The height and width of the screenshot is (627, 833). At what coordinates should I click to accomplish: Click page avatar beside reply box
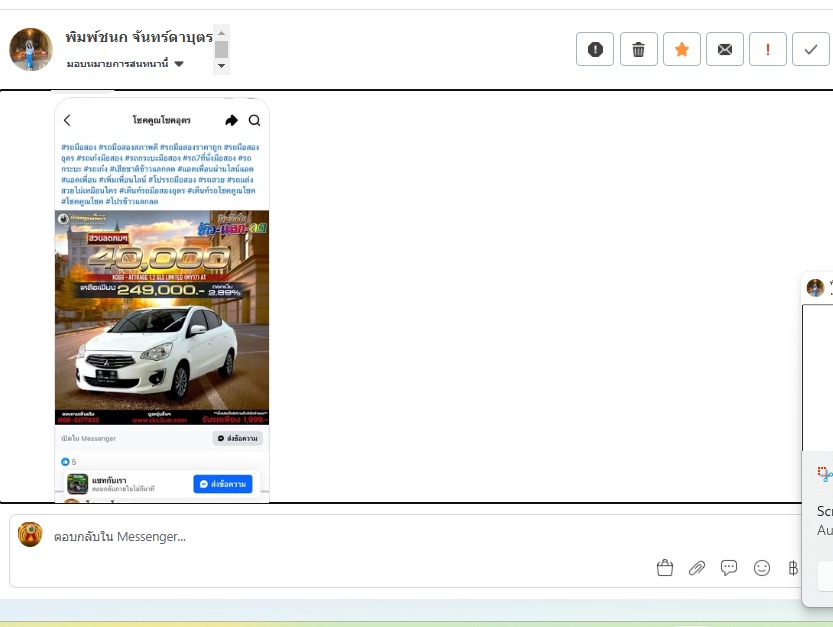(x=30, y=534)
